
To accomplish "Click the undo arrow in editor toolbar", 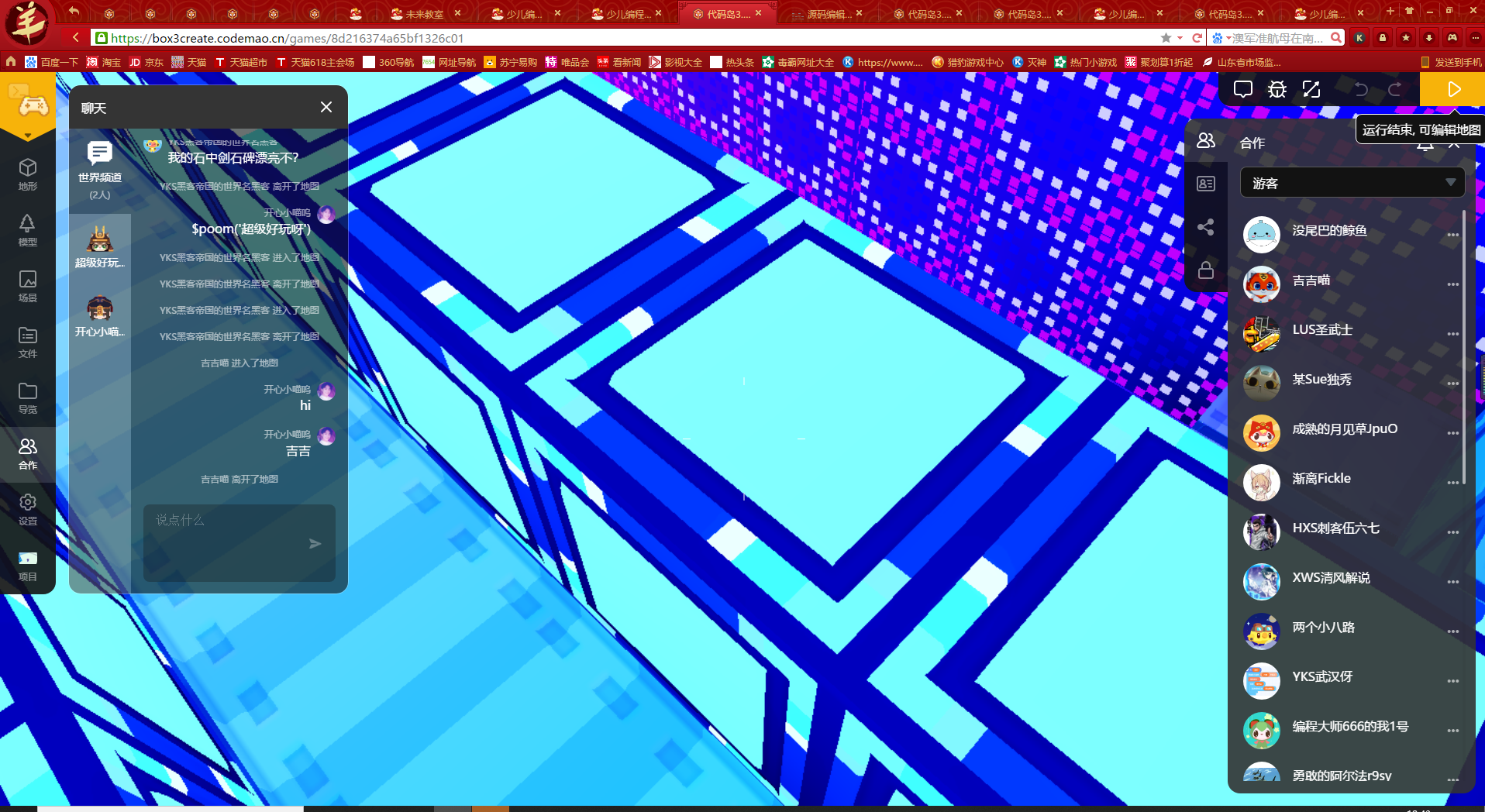I will [x=1360, y=89].
